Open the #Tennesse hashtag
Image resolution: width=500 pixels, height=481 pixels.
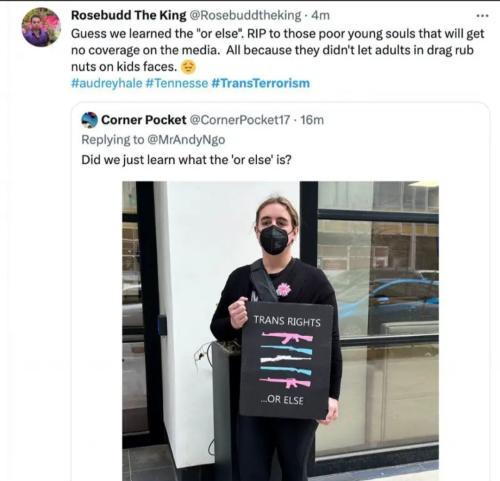point(177,83)
